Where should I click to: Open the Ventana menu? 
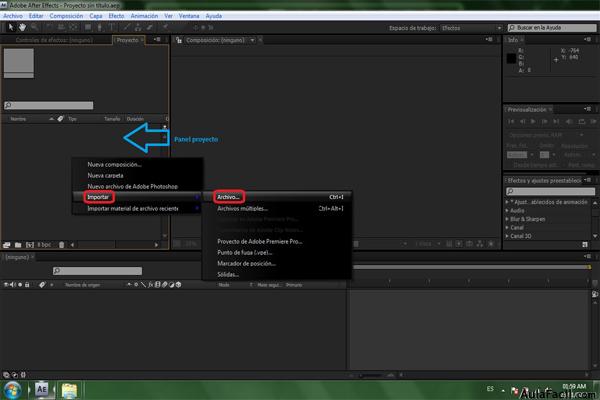click(x=189, y=16)
